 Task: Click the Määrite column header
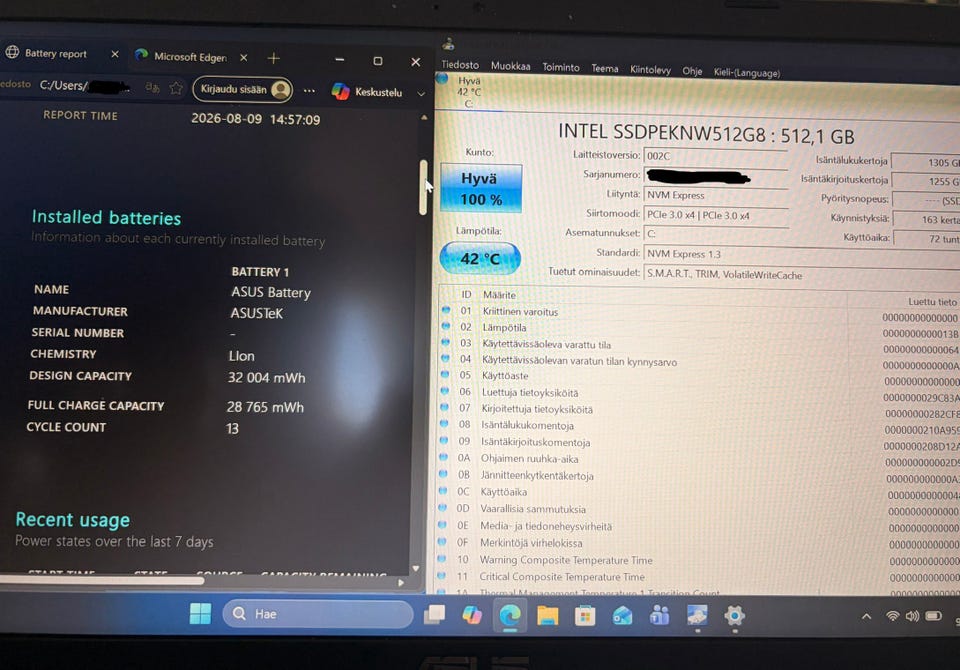(499, 295)
